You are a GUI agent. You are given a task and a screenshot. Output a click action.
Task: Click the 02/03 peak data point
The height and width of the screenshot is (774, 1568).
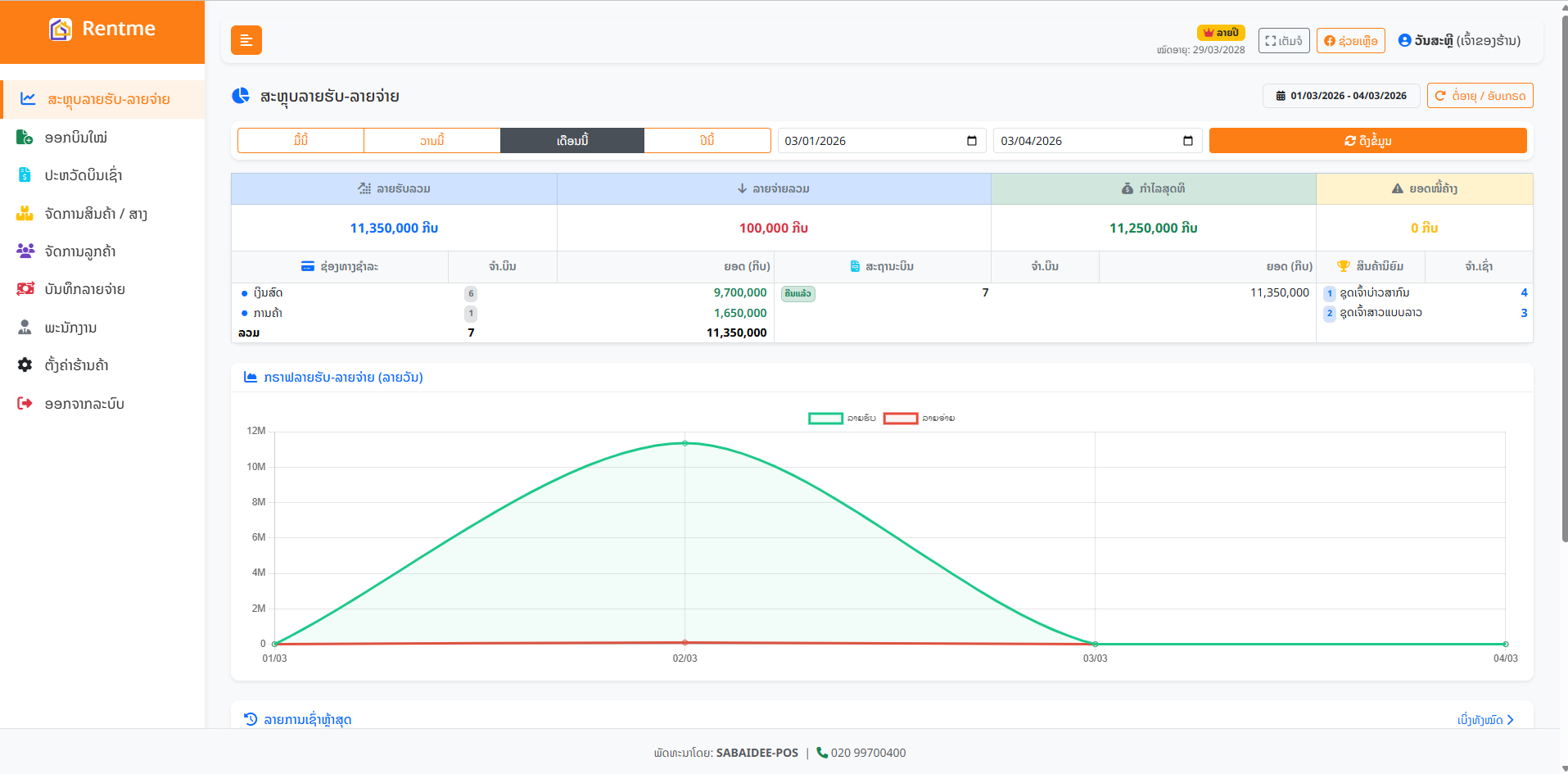point(685,443)
